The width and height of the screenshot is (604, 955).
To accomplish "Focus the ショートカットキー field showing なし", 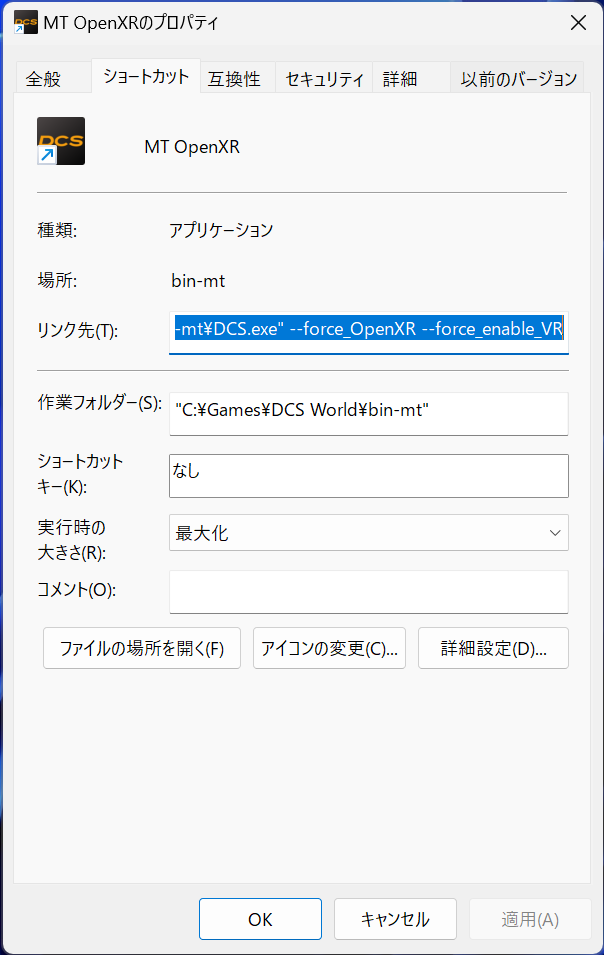I will pos(369,476).
